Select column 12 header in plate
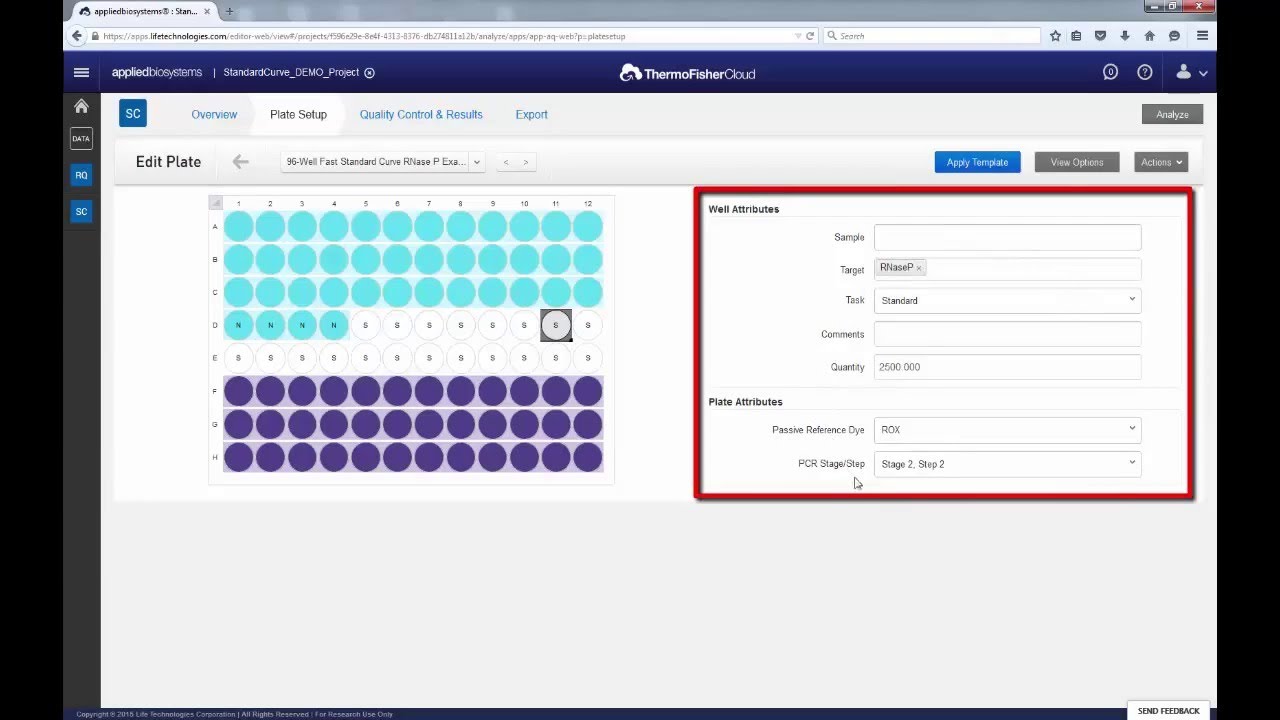1280x720 pixels. (588, 204)
